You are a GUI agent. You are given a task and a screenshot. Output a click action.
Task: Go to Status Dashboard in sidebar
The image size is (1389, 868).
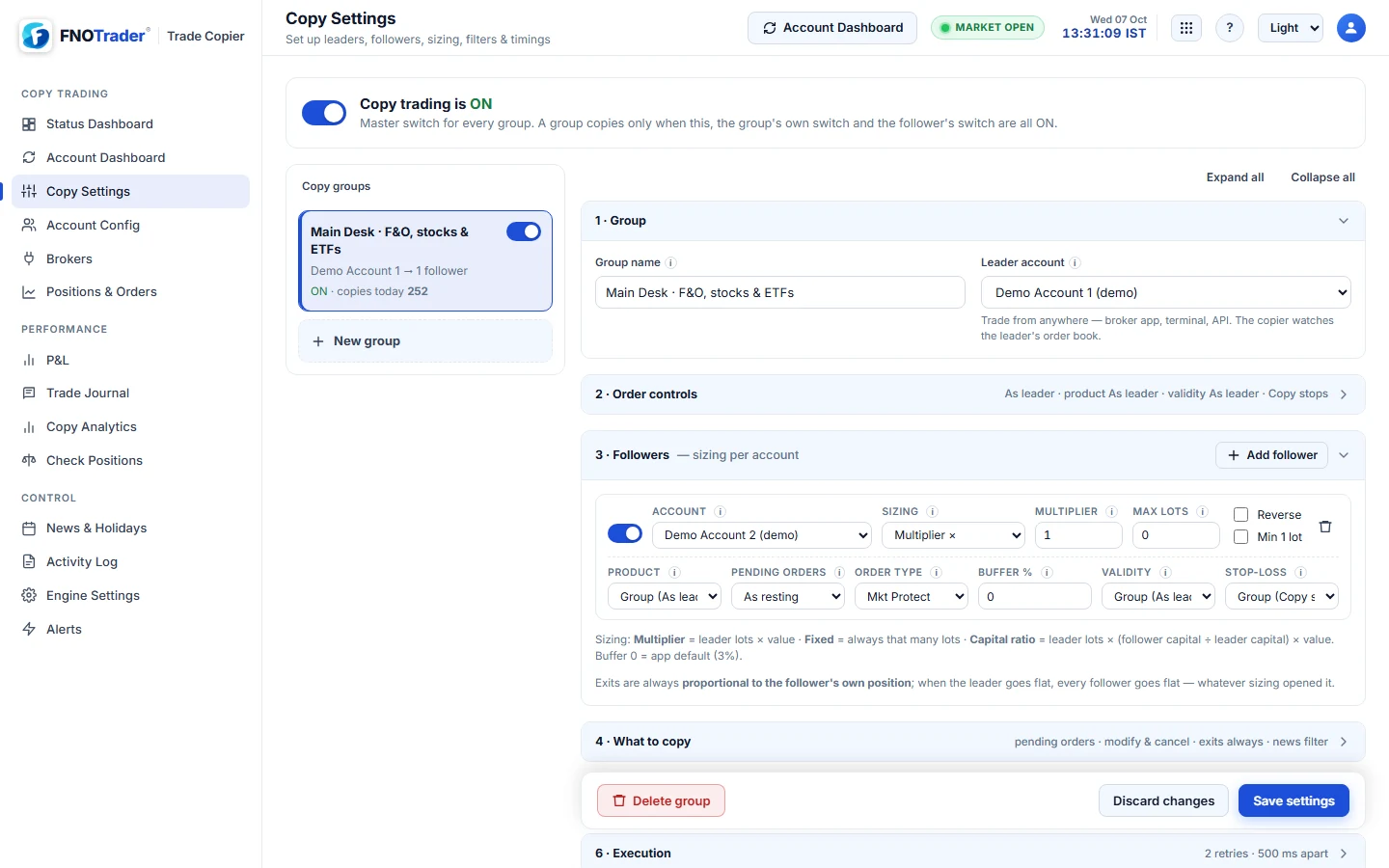point(130,123)
